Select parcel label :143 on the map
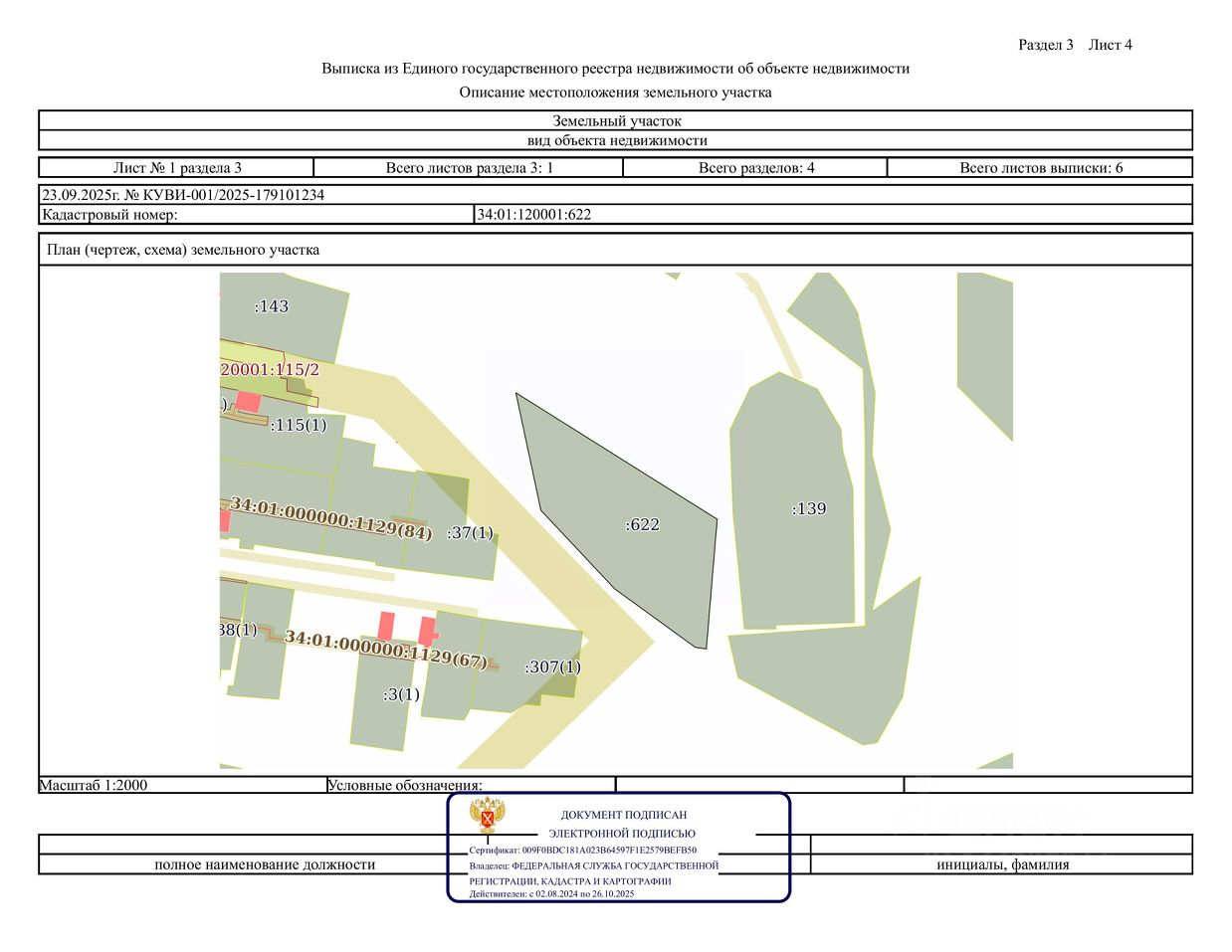 (x=272, y=306)
